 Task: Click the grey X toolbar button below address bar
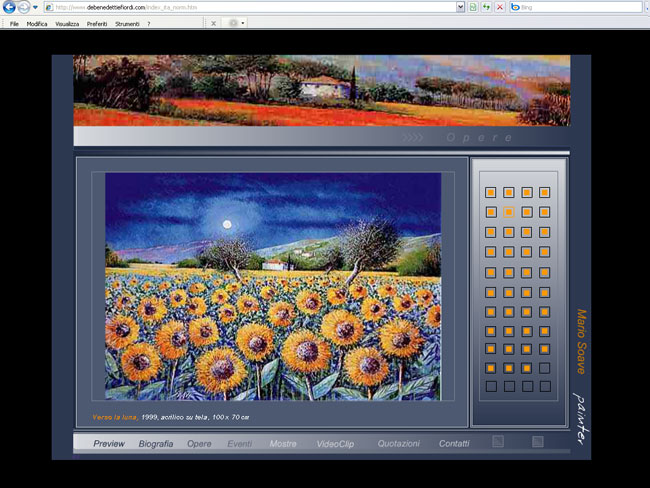(213, 24)
